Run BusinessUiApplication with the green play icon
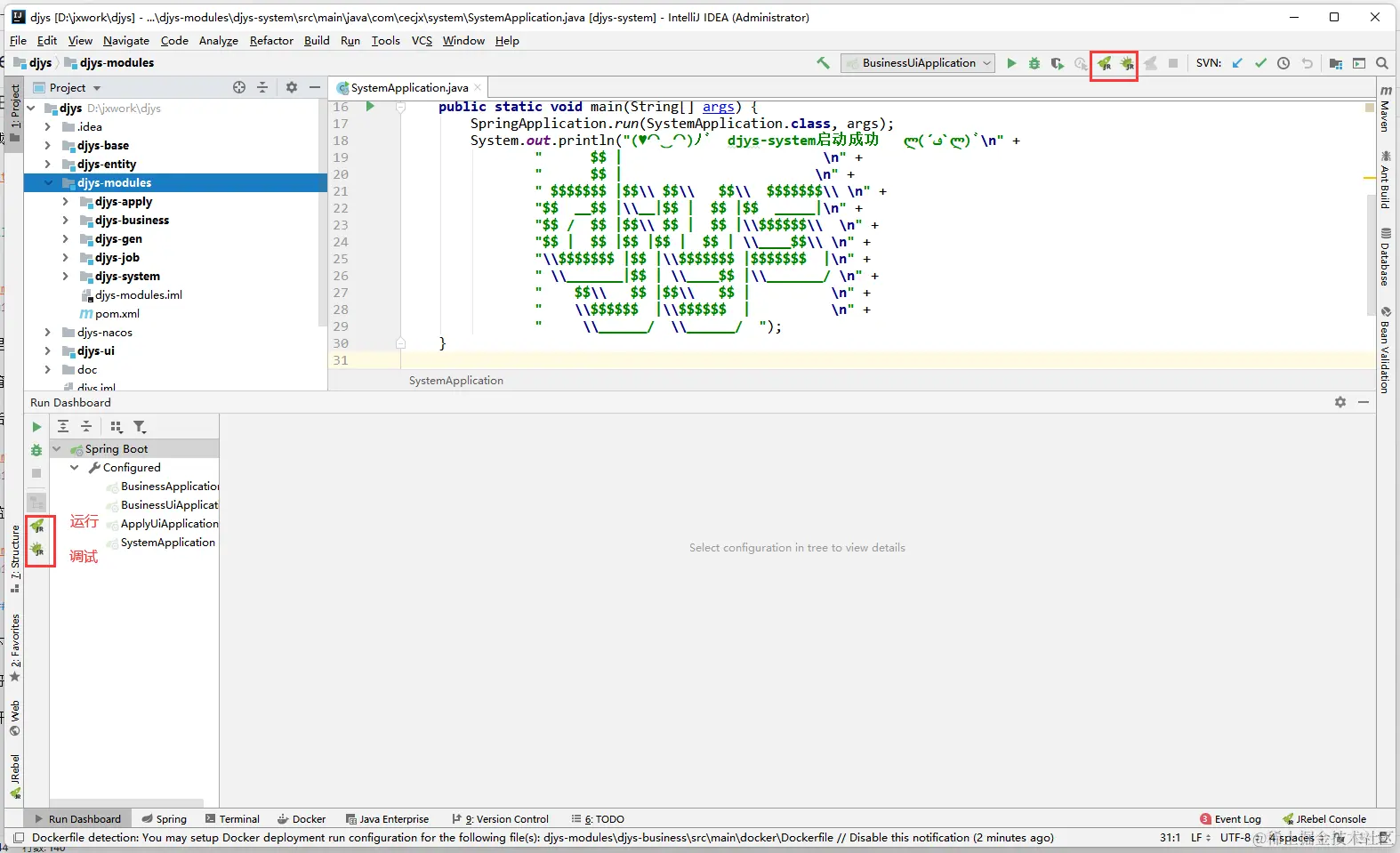 pyautogui.click(x=1011, y=63)
